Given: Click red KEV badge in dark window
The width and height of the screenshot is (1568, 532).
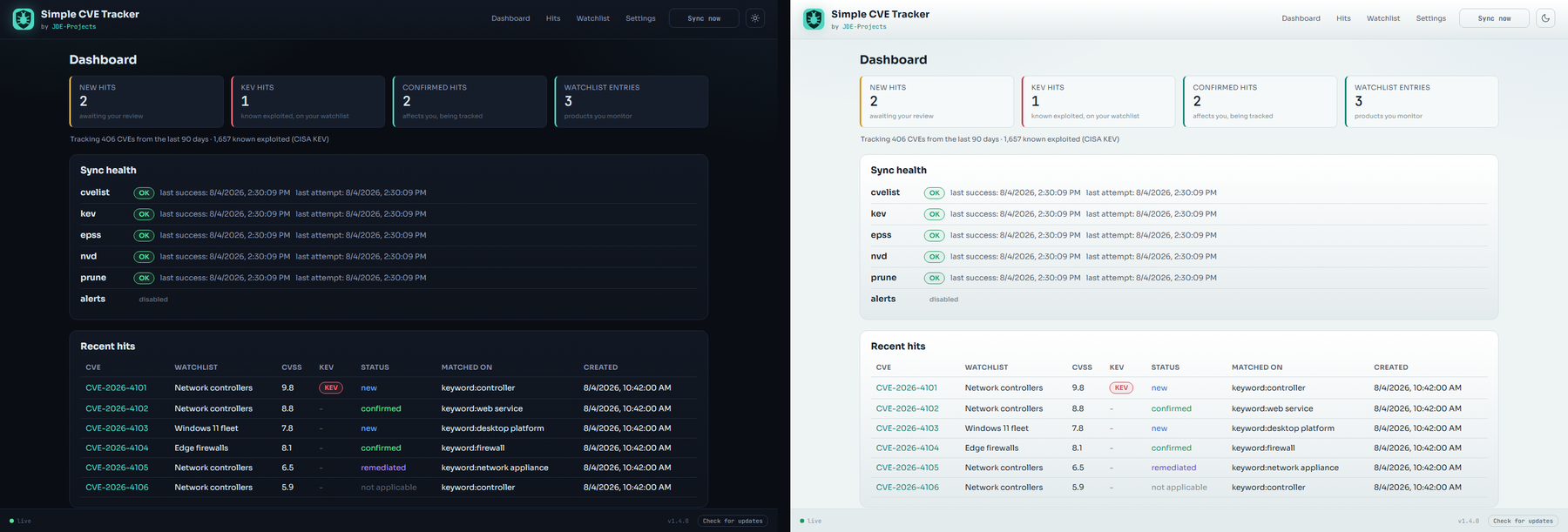Looking at the screenshot, I should (331, 388).
